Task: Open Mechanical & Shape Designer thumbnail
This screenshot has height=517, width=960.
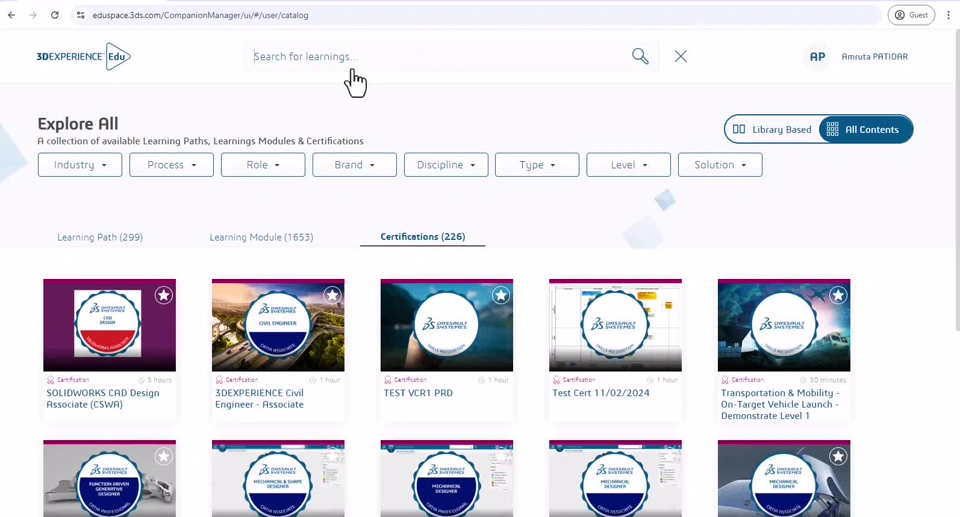Action: tap(278, 478)
